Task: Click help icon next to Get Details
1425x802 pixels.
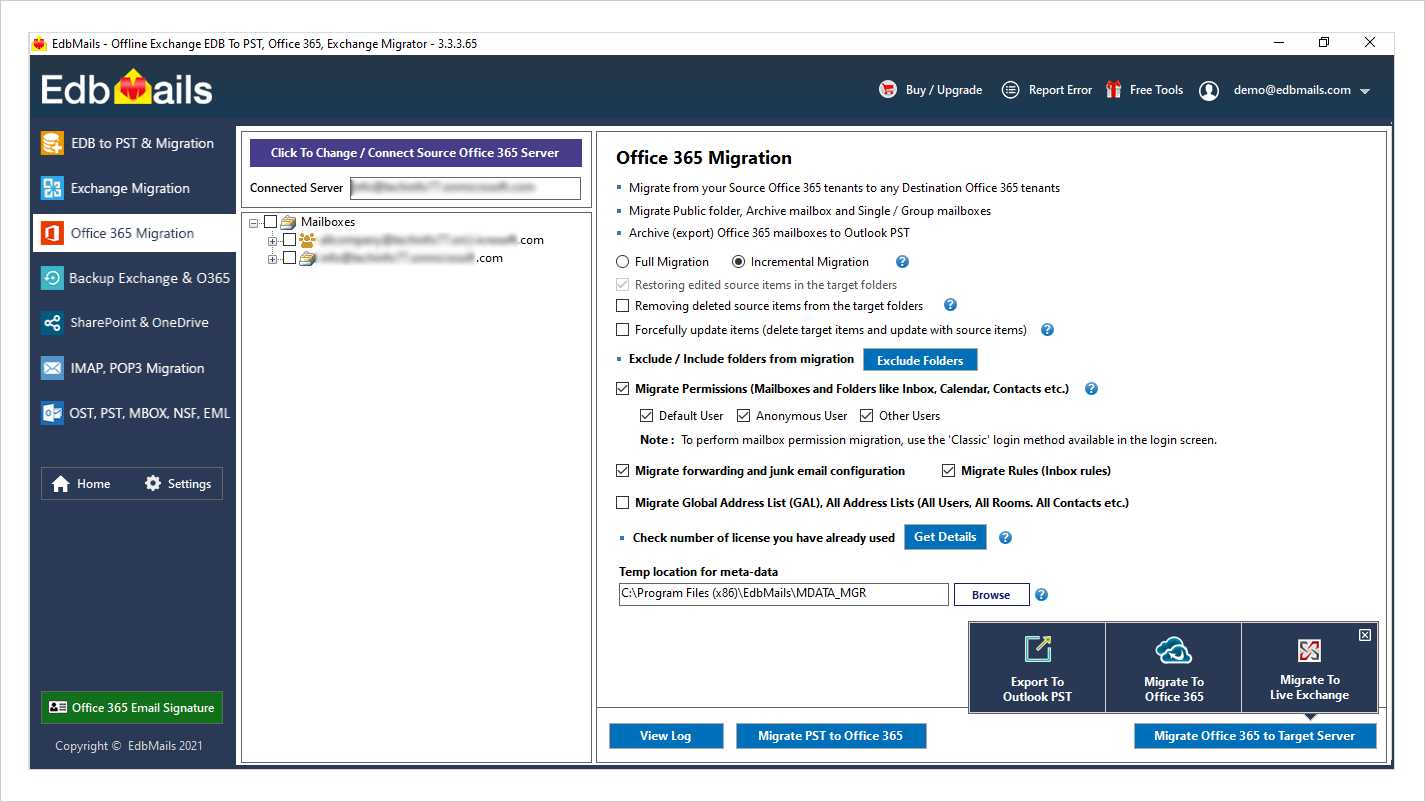Action: (1005, 538)
